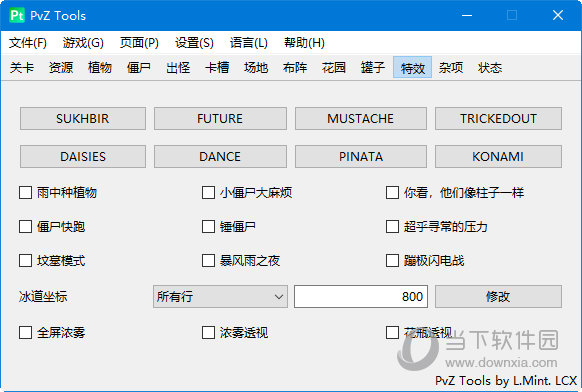Minimize the PvZ Tools window
Image resolution: width=582 pixels, height=392 pixels.
tap(467, 15)
